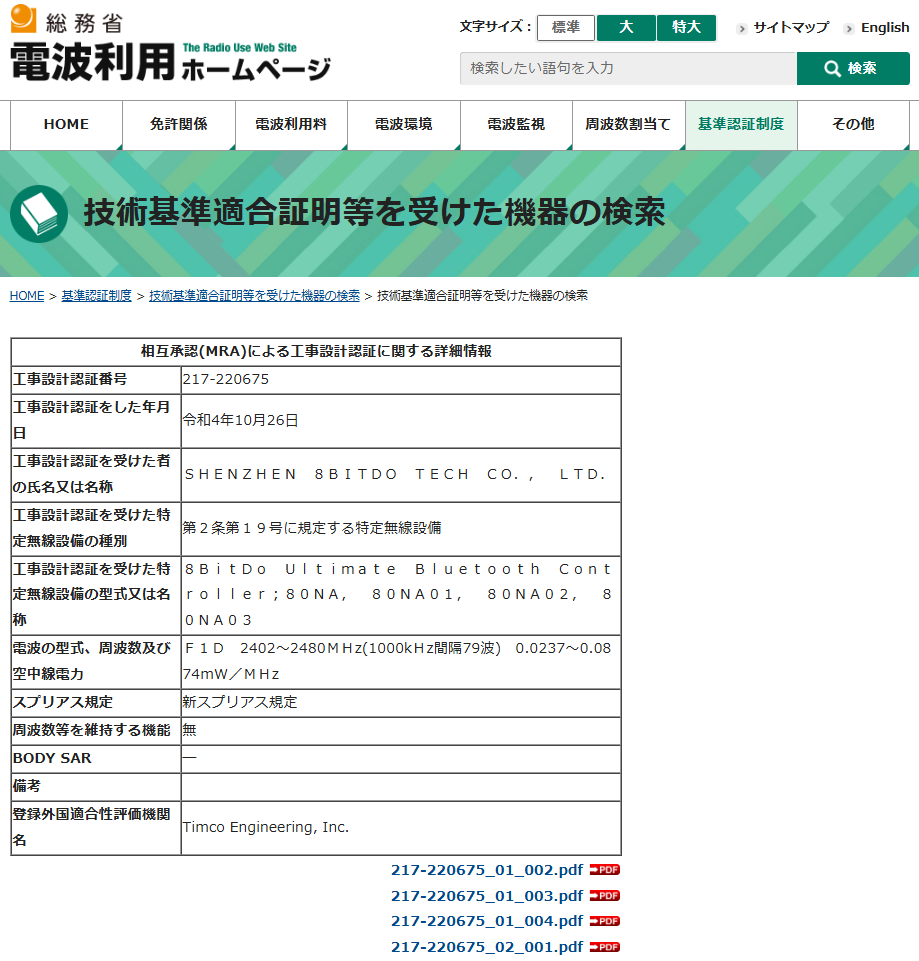919x961 pixels.
Task: Click the page heading 技術基準適合証明等を受けた機器の検索
Action: pos(375,213)
